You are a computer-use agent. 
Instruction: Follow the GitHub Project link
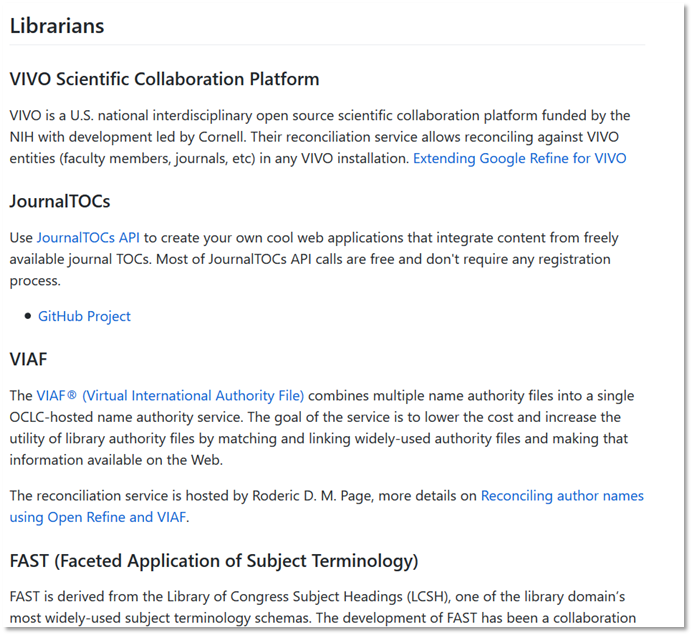pos(84,316)
